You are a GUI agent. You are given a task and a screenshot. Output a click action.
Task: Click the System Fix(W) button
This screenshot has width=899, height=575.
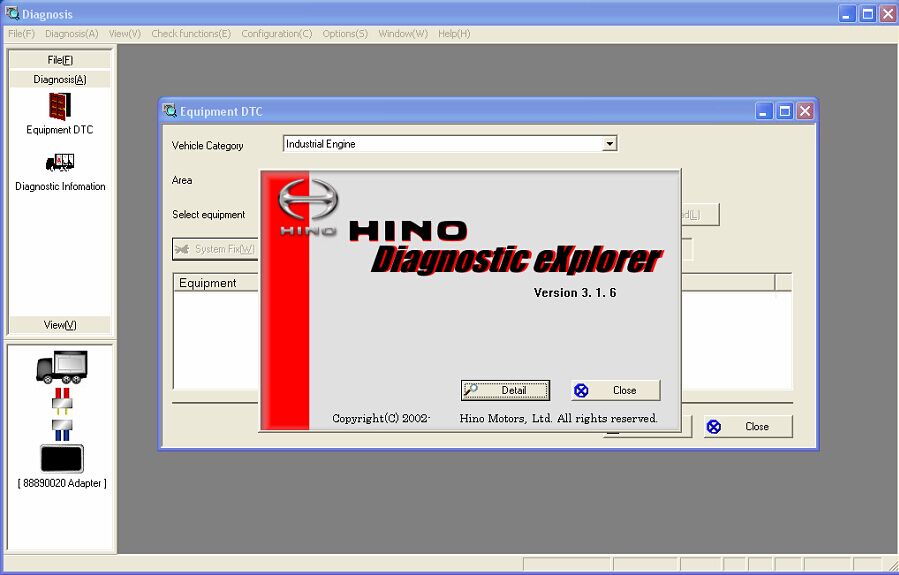(216, 249)
